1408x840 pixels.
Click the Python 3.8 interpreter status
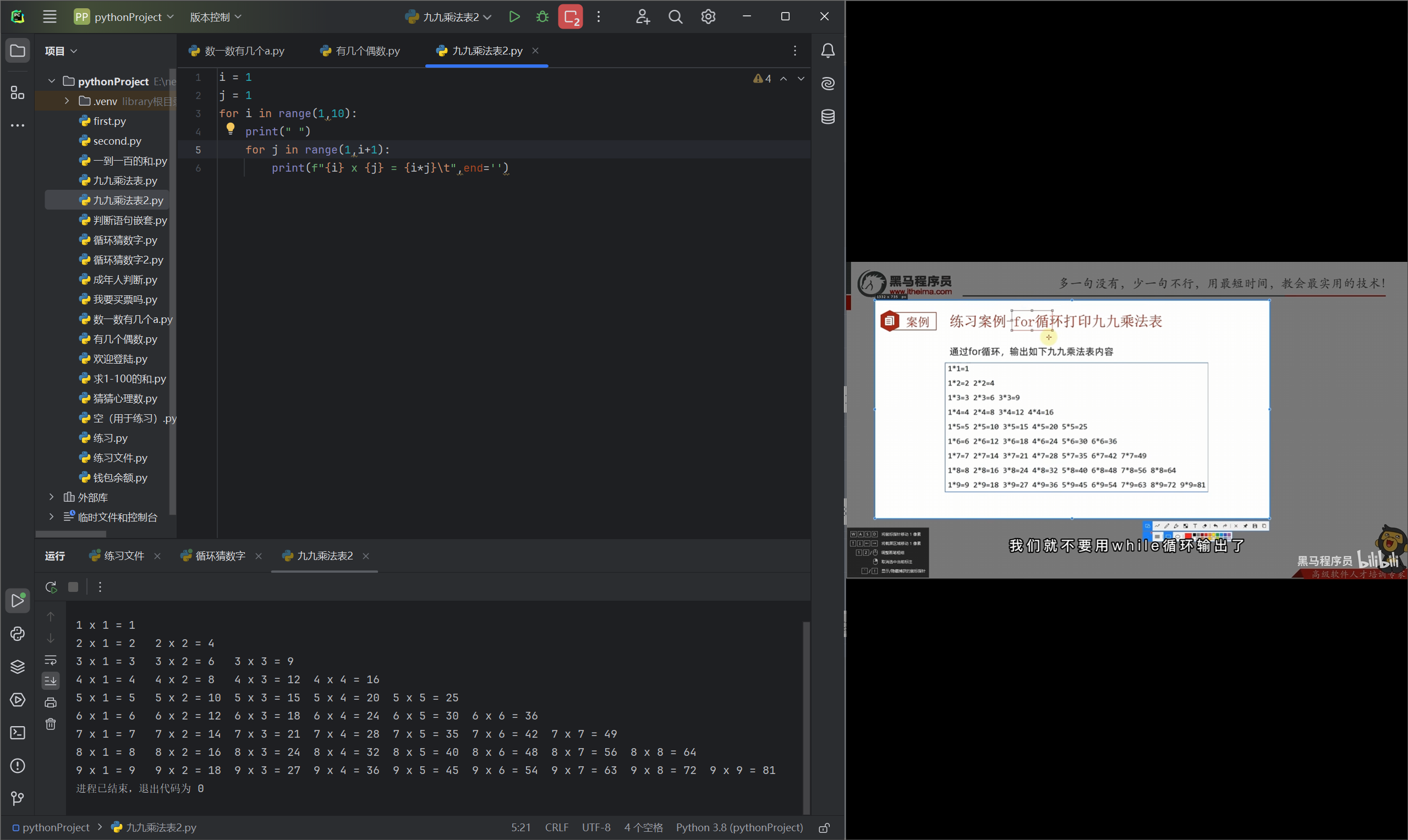click(x=739, y=827)
